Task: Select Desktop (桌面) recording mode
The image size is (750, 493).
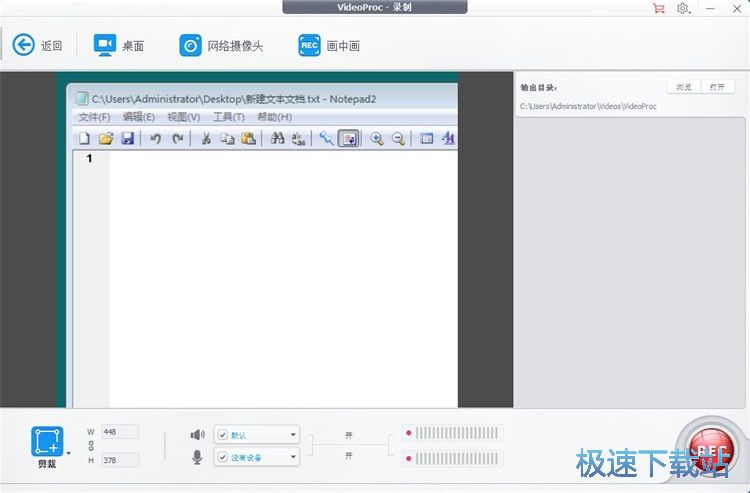Action: point(105,45)
